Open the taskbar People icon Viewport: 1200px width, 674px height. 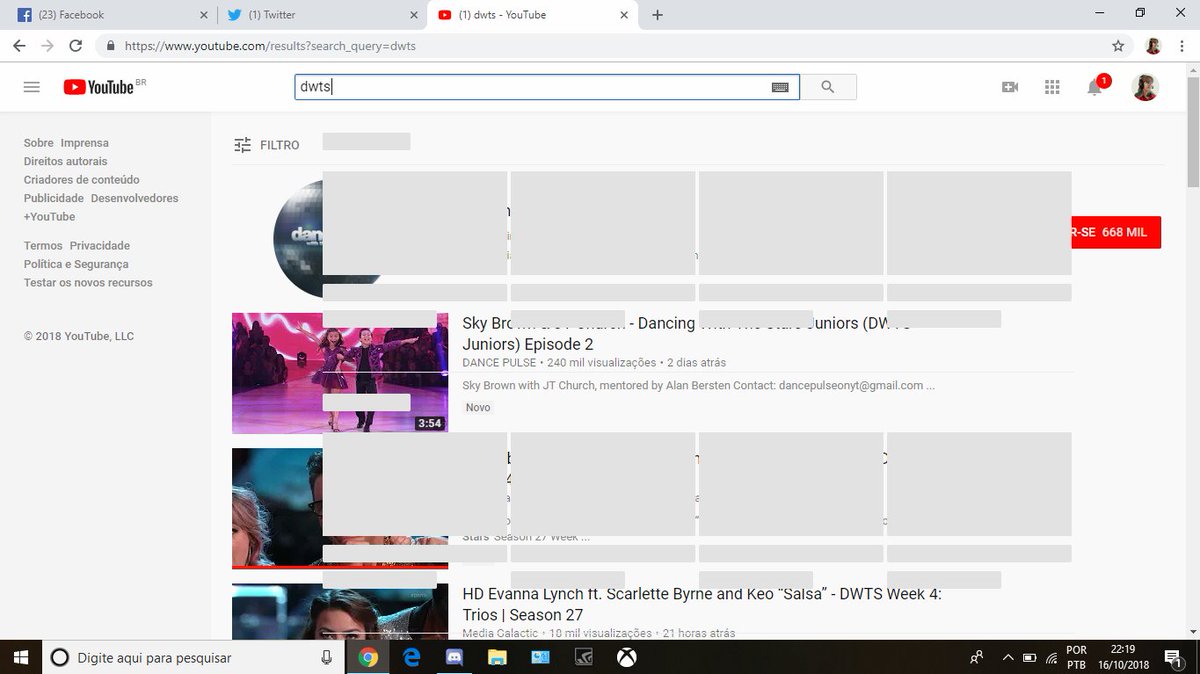coord(976,657)
